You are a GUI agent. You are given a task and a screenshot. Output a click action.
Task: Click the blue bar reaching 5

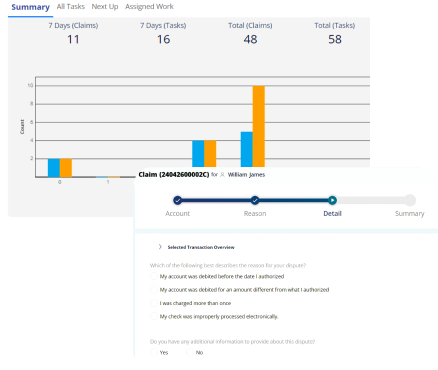click(x=247, y=149)
